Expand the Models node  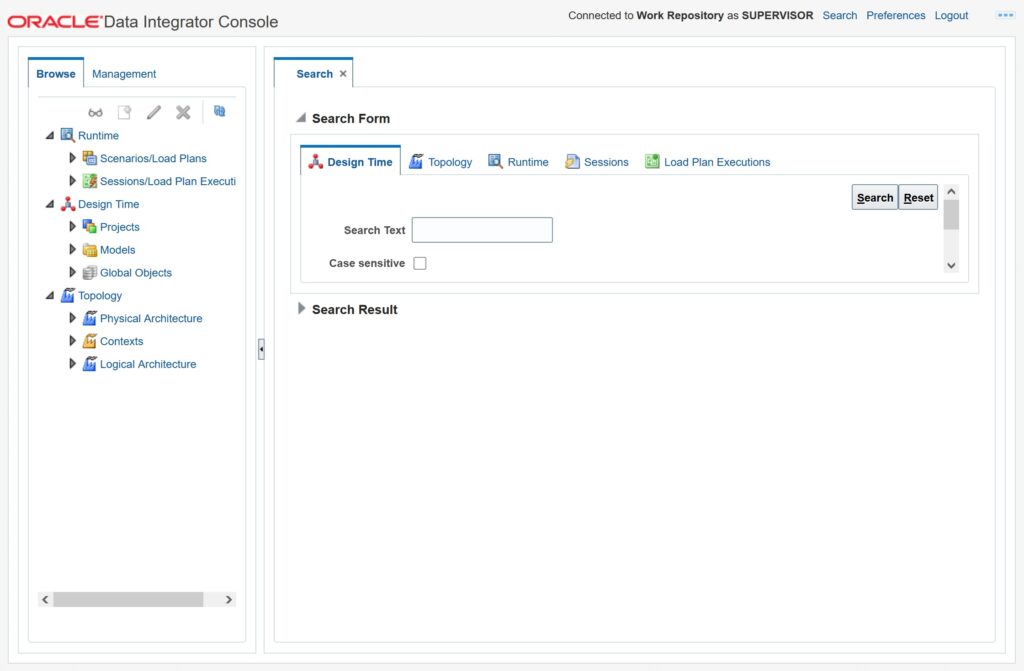click(x=72, y=249)
